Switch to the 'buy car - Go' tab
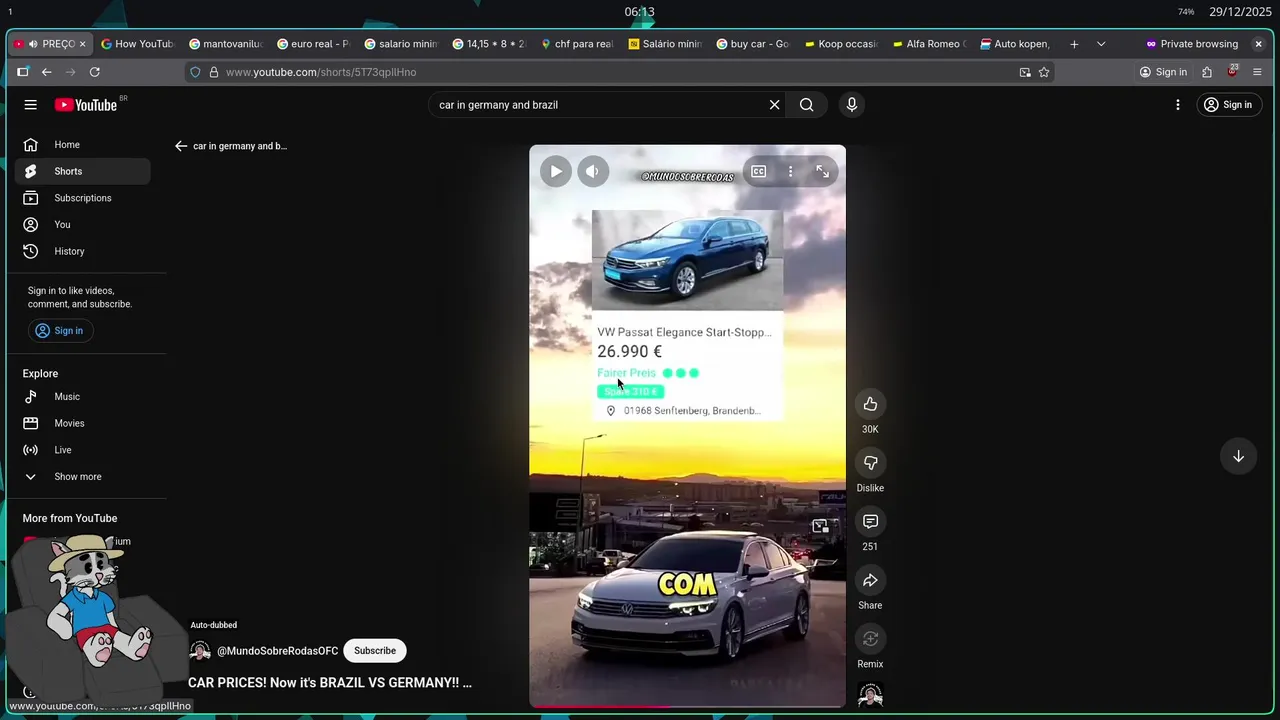This screenshot has height=720, width=1280. [753, 44]
